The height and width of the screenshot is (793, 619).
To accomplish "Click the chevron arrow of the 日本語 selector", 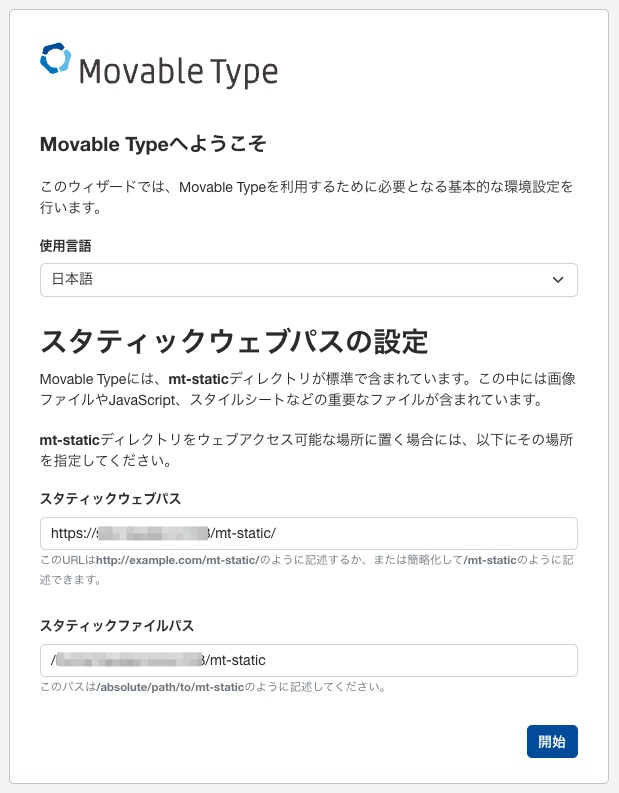I will (x=558, y=280).
